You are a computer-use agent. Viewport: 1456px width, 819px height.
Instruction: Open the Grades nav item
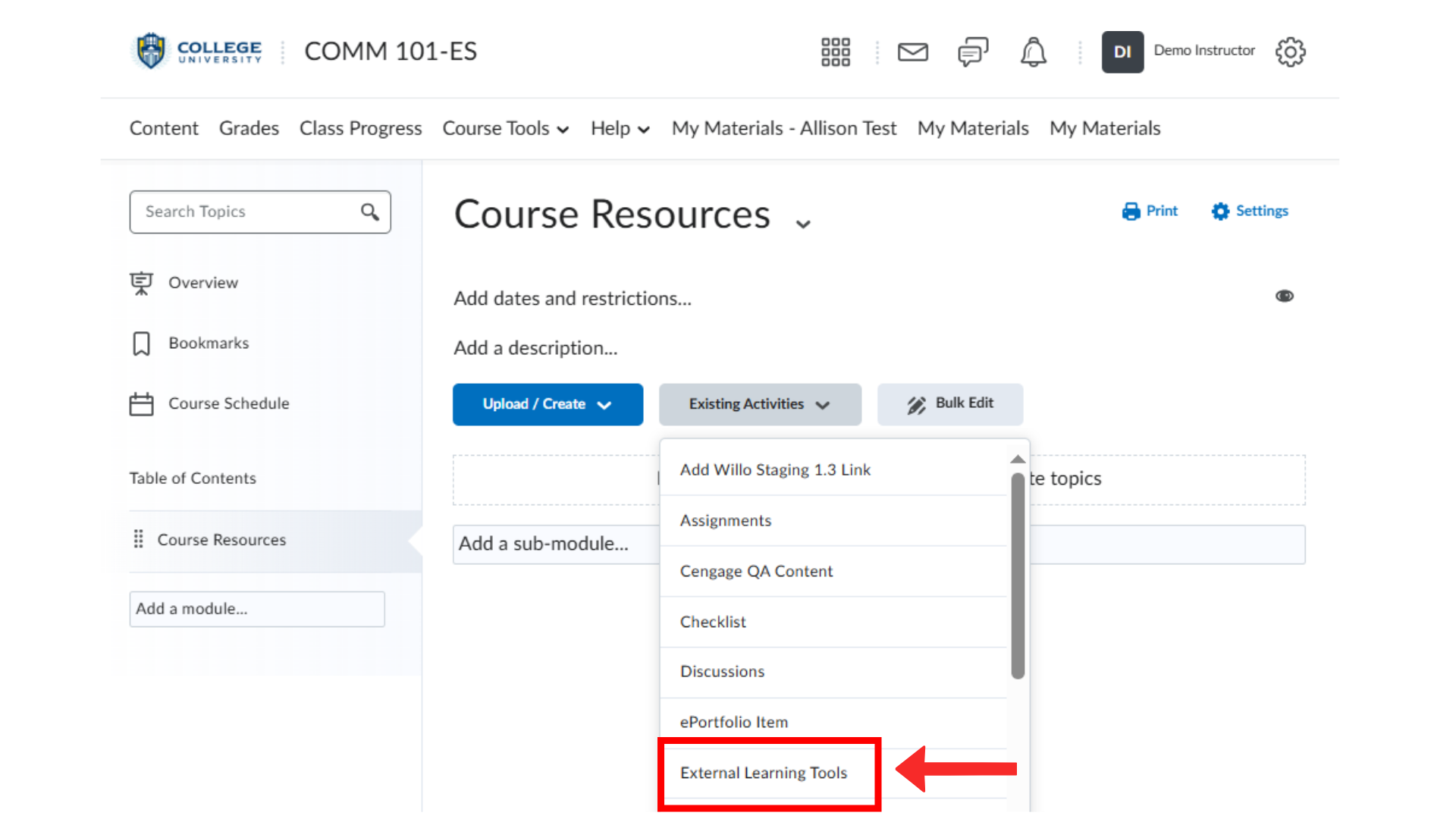(x=249, y=128)
